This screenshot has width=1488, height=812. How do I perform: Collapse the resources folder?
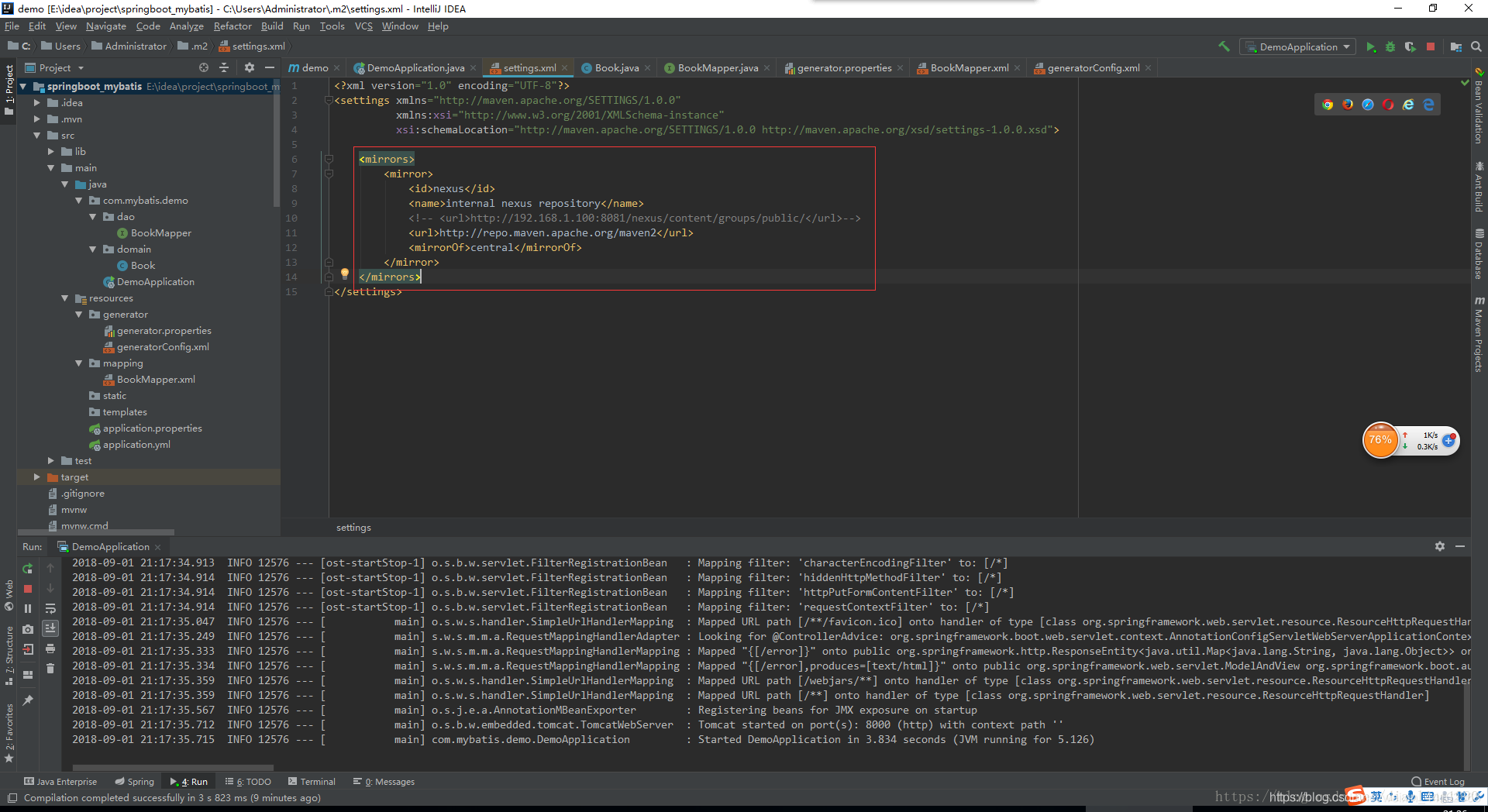pos(64,298)
